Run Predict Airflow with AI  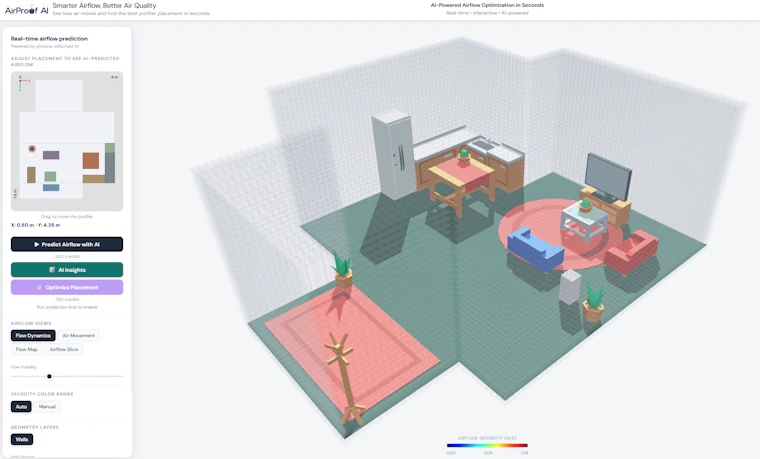pos(67,244)
